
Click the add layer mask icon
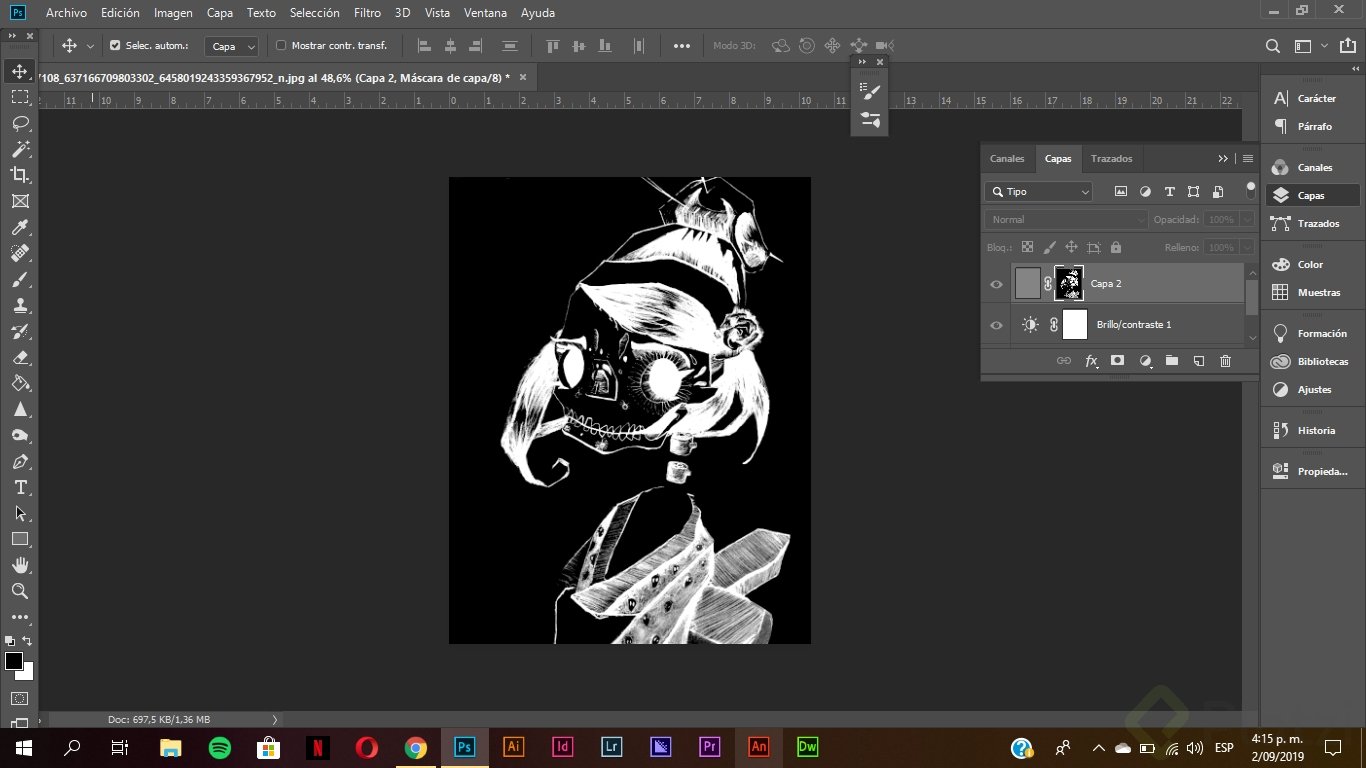(x=1118, y=361)
